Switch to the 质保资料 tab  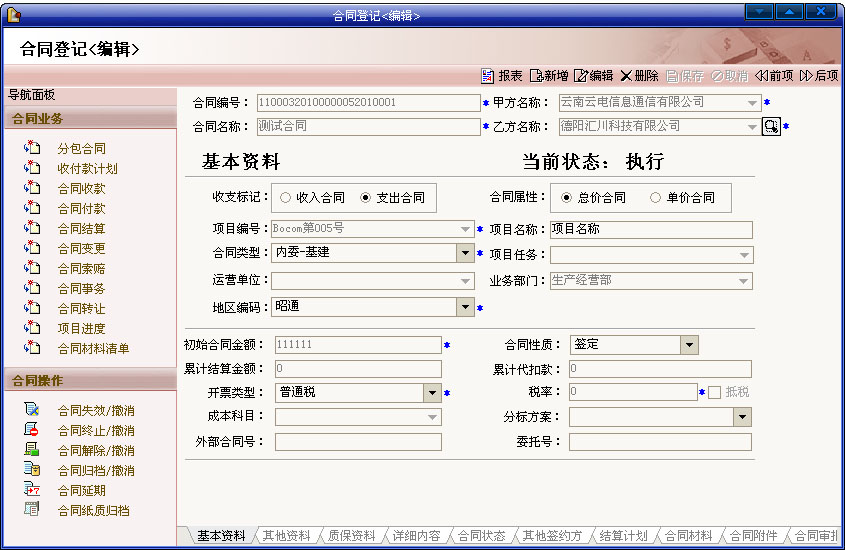click(351, 536)
